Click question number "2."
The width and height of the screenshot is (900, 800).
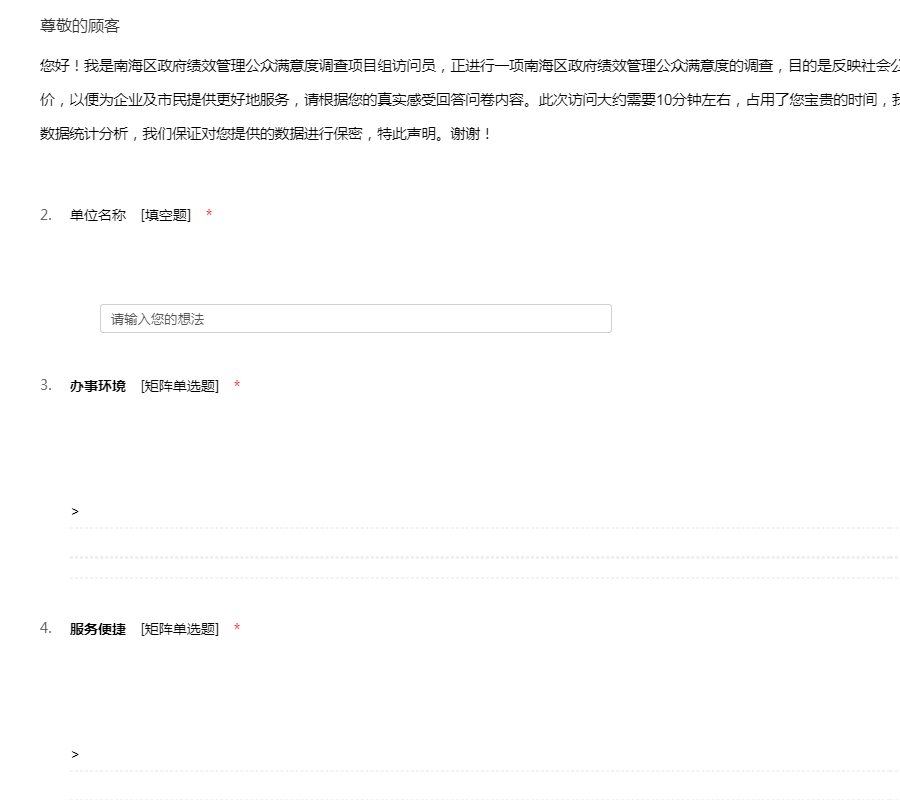tap(46, 215)
